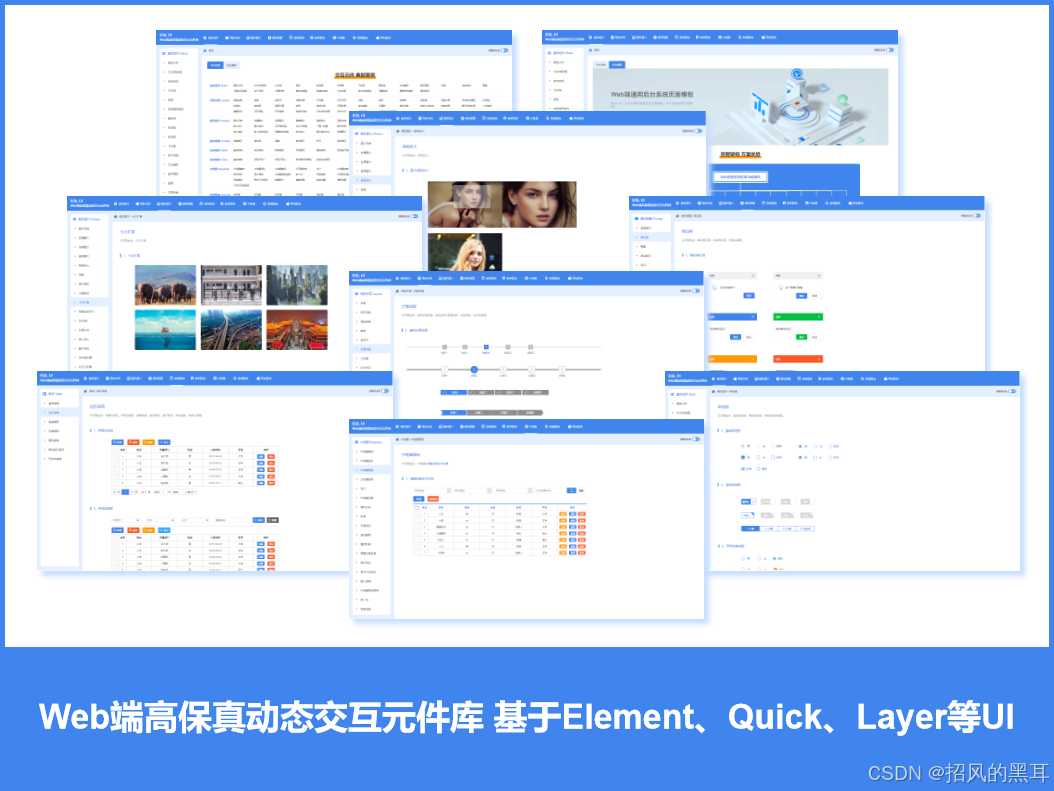Viewport: 1054px width, 791px height.
Task: Open the second dropdown above the second table
Action: [x=161, y=520]
